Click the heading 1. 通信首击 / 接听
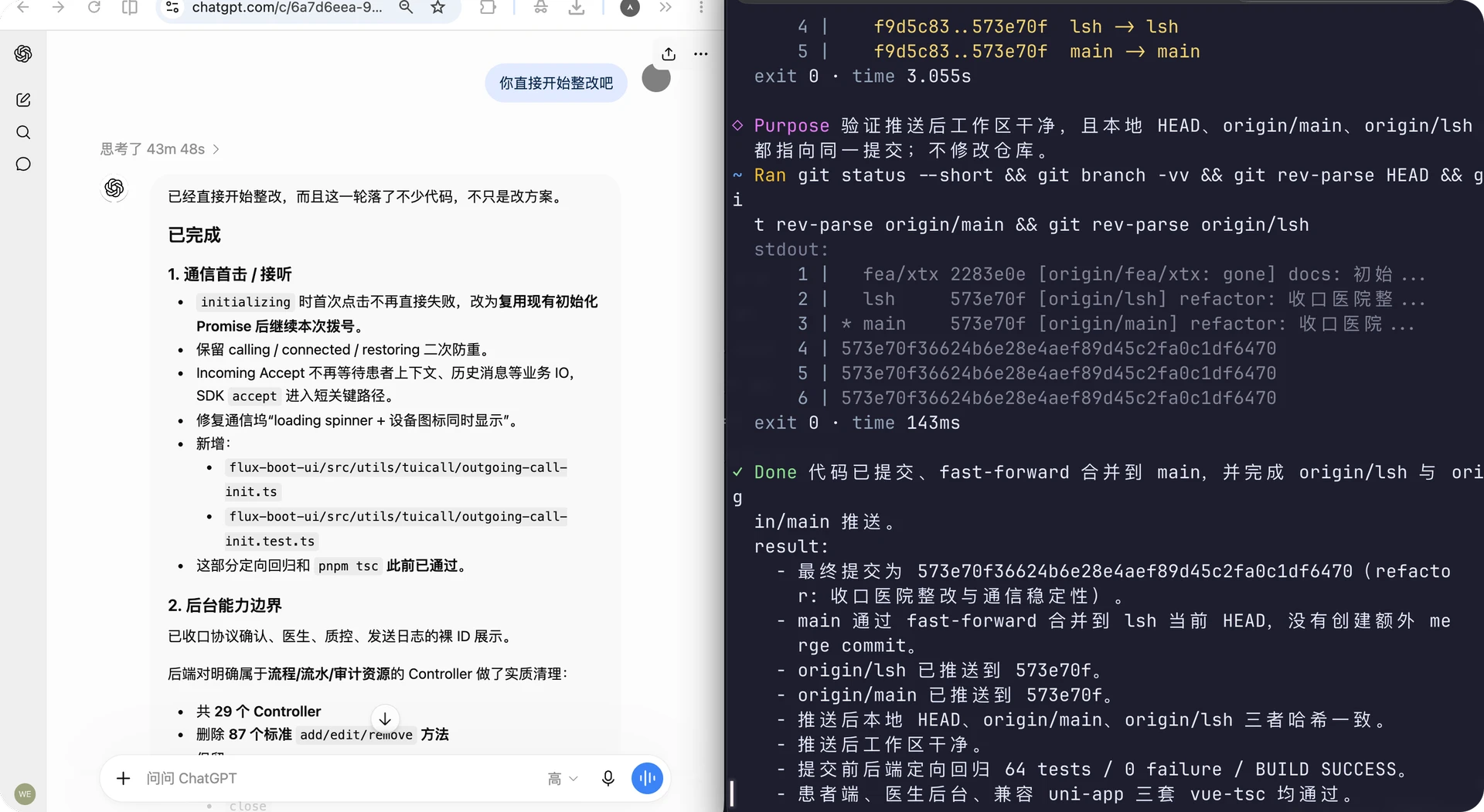1484x812 pixels. [x=230, y=274]
